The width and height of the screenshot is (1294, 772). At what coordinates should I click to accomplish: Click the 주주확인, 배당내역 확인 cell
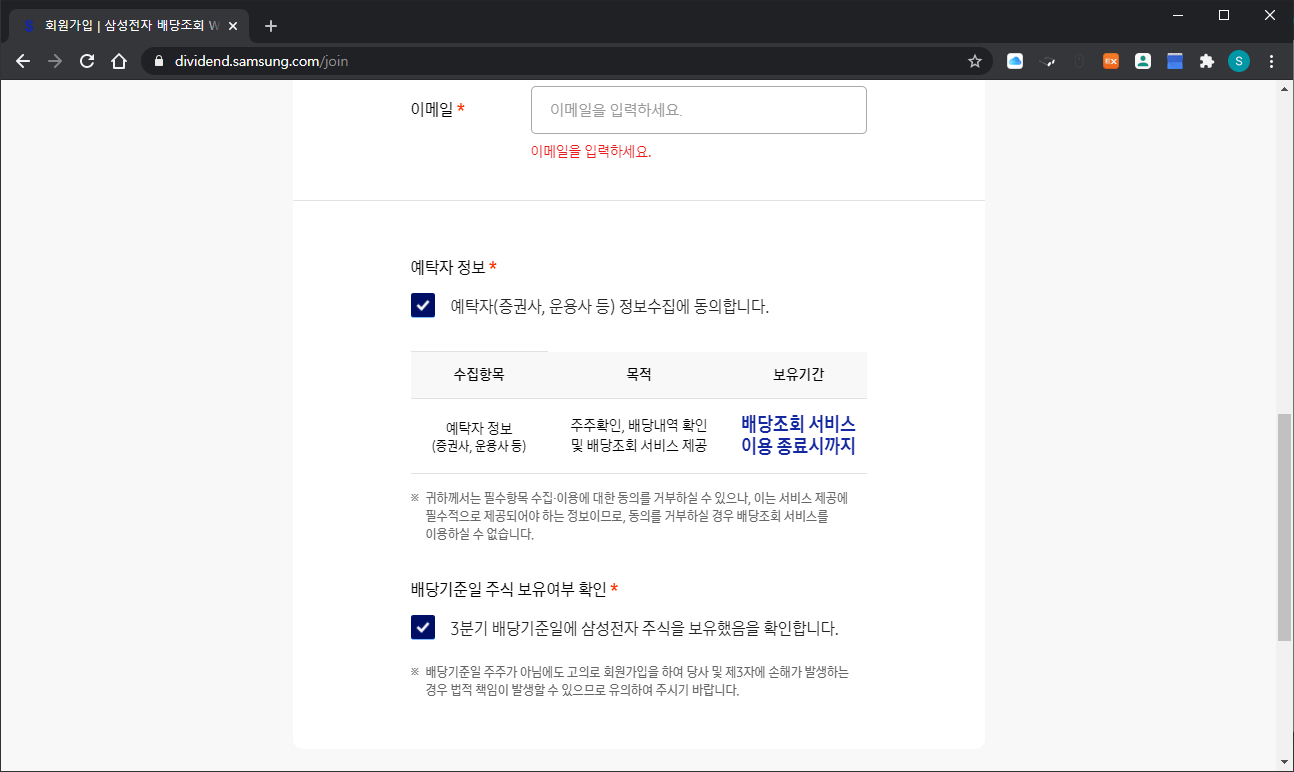639,436
